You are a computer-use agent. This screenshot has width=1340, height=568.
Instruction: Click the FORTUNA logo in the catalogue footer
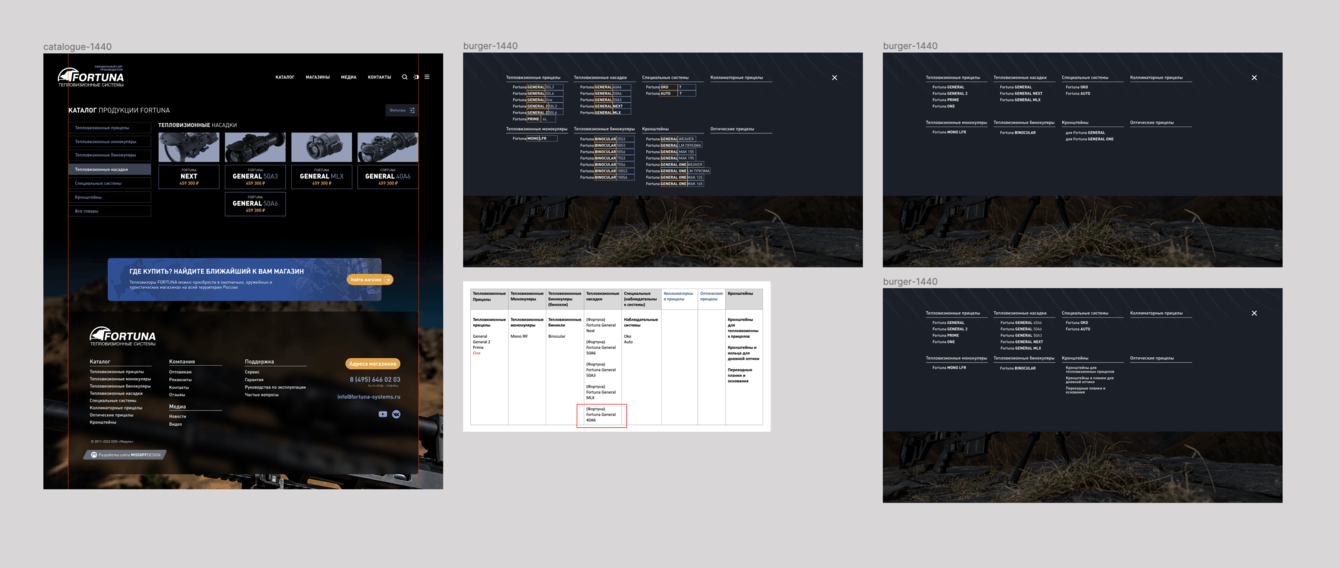click(122, 336)
